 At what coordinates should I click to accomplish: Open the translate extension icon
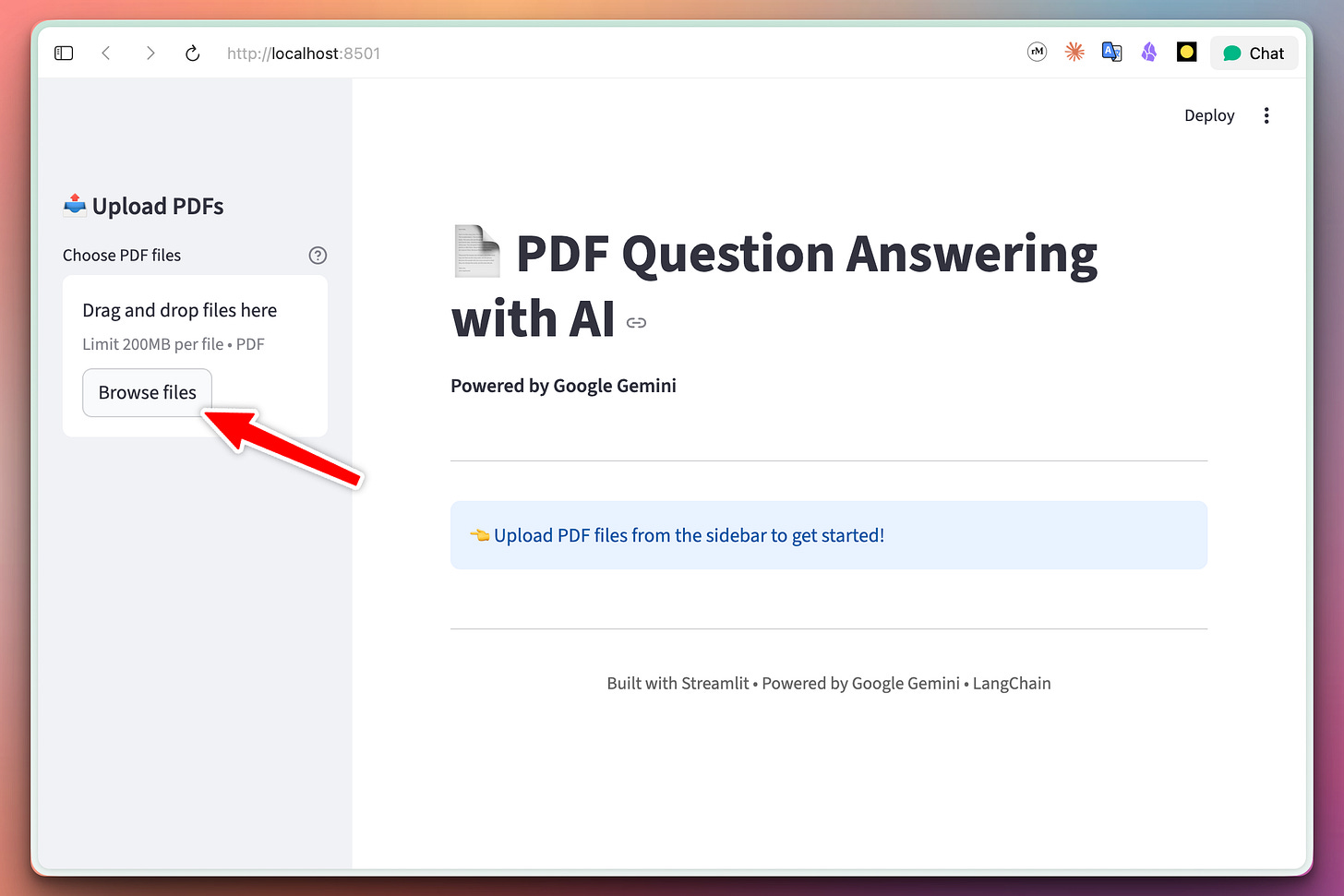[1112, 53]
